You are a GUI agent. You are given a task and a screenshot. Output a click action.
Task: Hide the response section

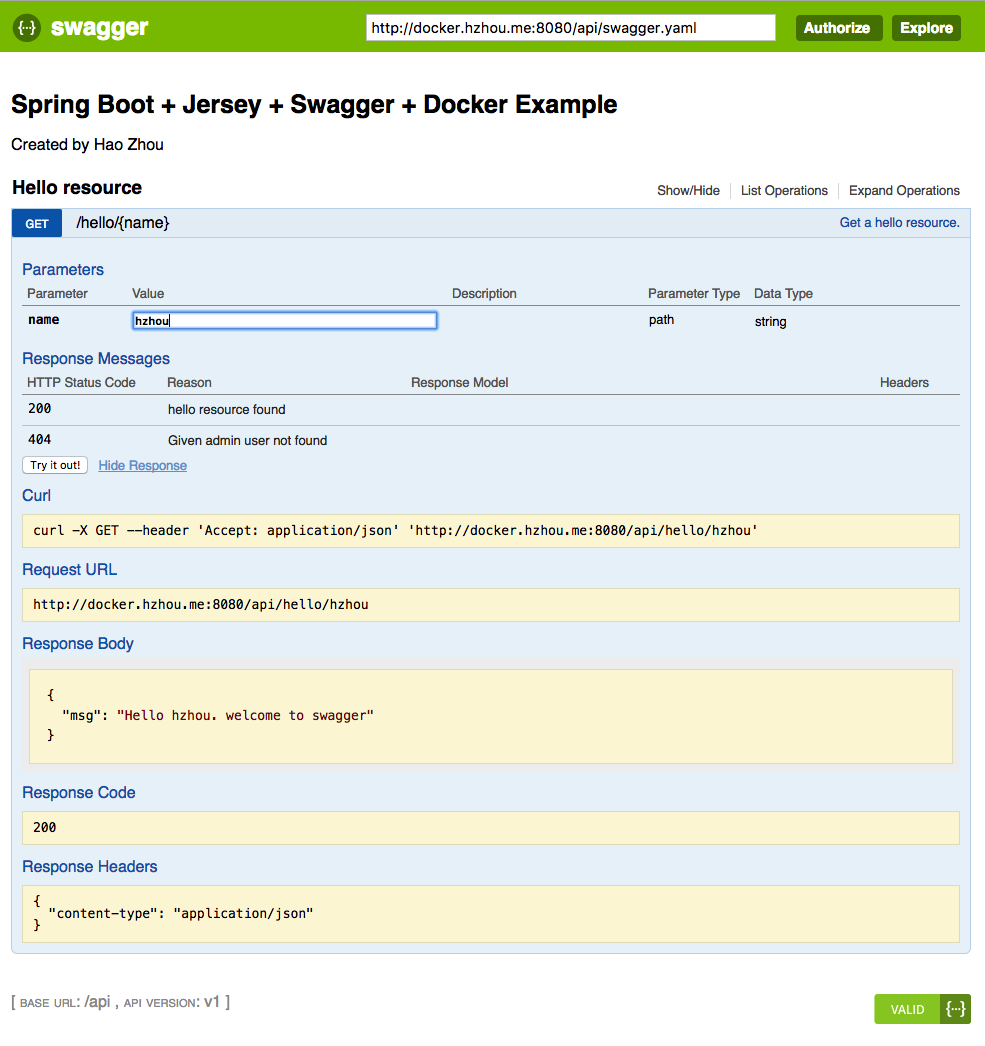pyautogui.click(x=142, y=465)
